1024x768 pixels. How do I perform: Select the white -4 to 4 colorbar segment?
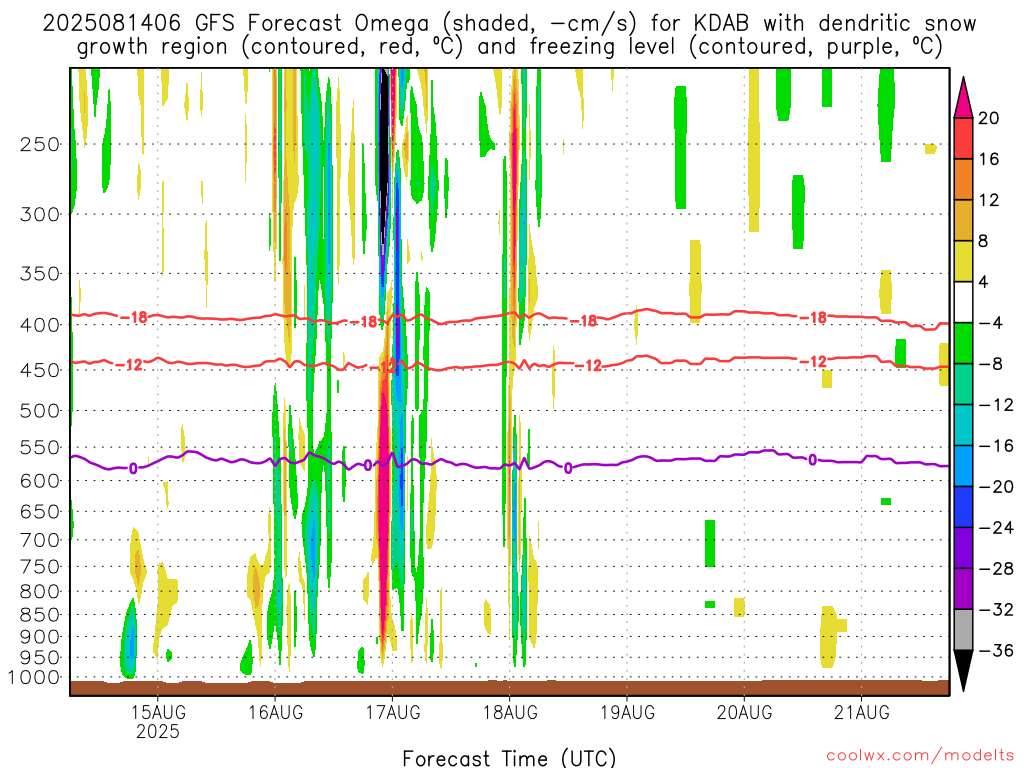(x=963, y=302)
